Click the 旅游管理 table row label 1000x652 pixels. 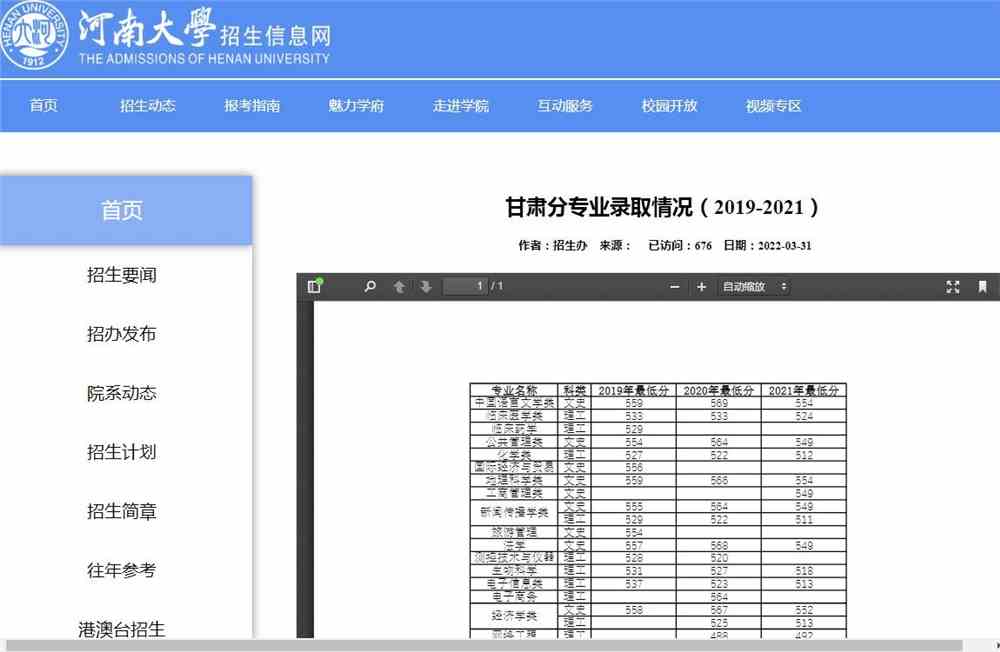(x=514, y=532)
